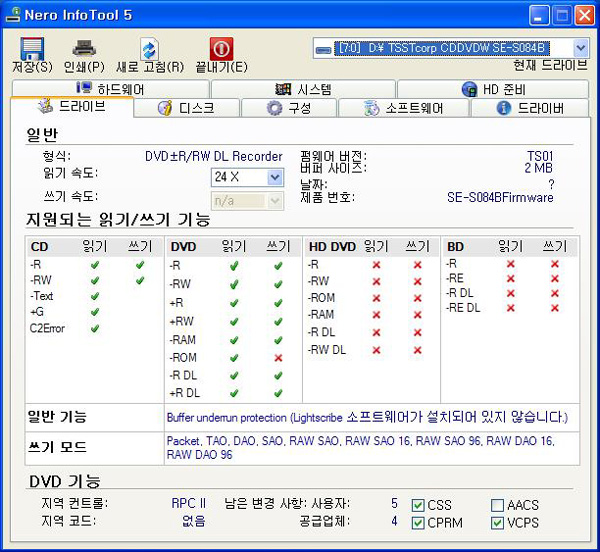The width and height of the screenshot is (600, 552).
Task: Click the 인쇄(P) print label
Action: [84, 67]
